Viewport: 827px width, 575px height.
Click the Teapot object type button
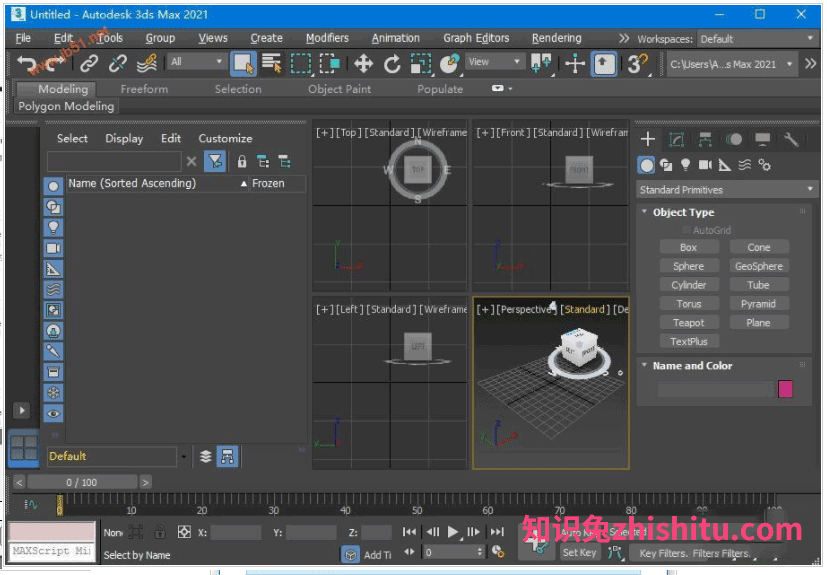[688, 322]
